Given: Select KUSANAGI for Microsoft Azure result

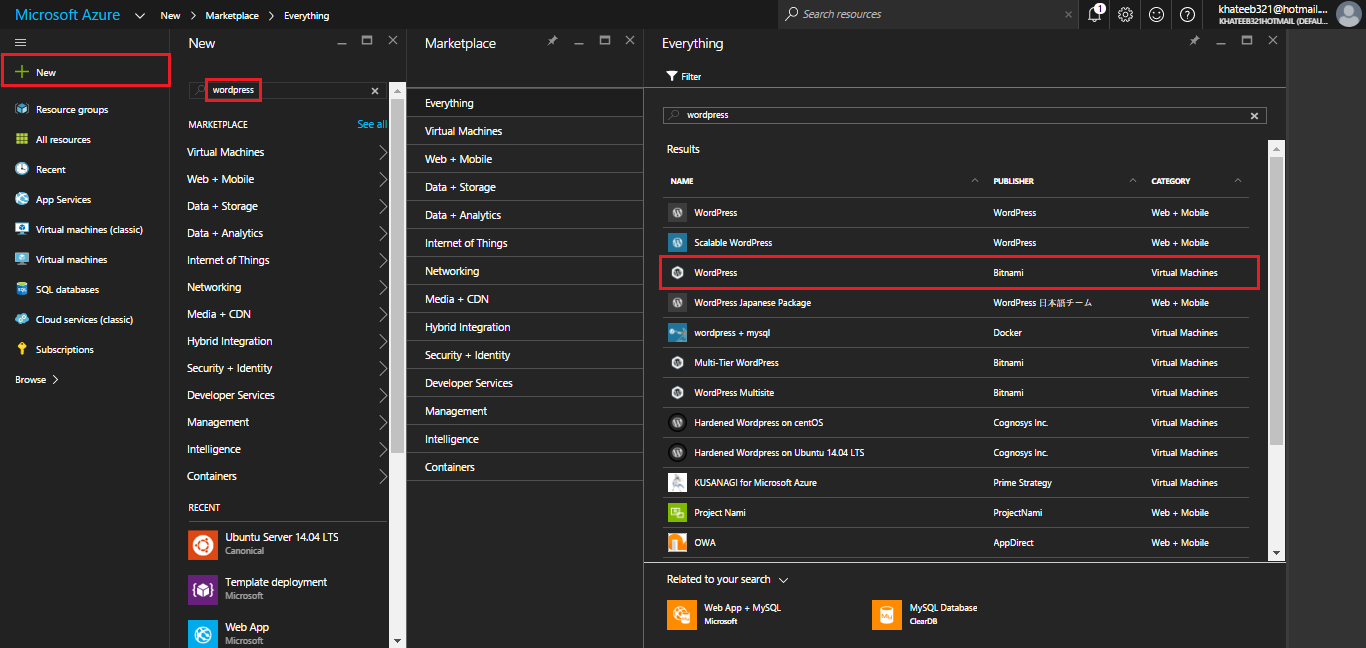Looking at the screenshot, I should tap(958, 483).
